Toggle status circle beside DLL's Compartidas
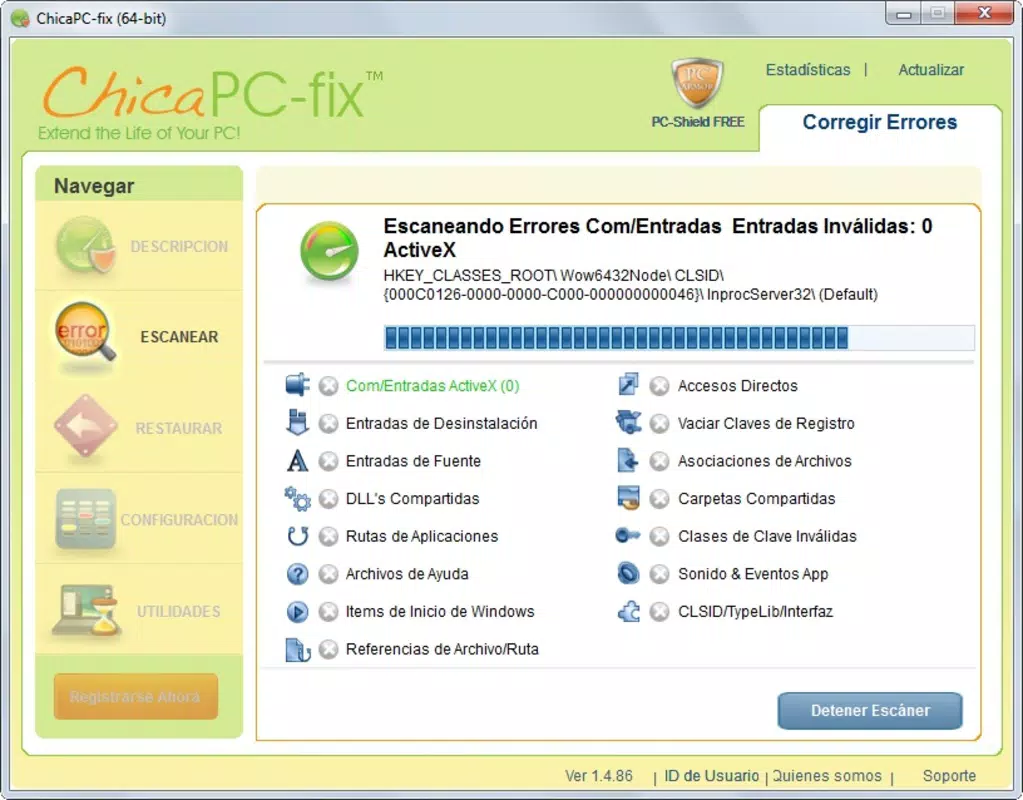This screenshot has height=800, width=1023. (x=329, y=499)
